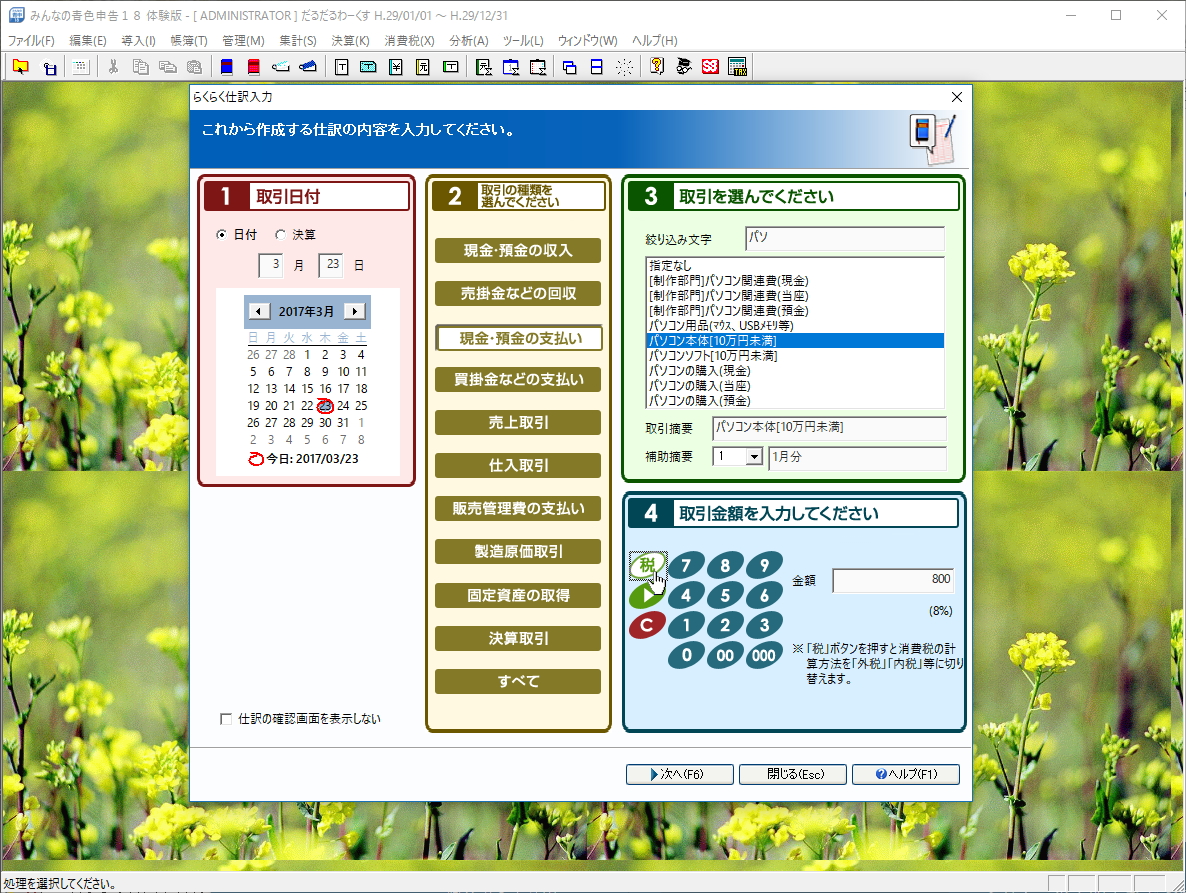The width and height of the screenshot is (1186, 893).
Task: Click the yellow question mark help icon
Action: 657,67
